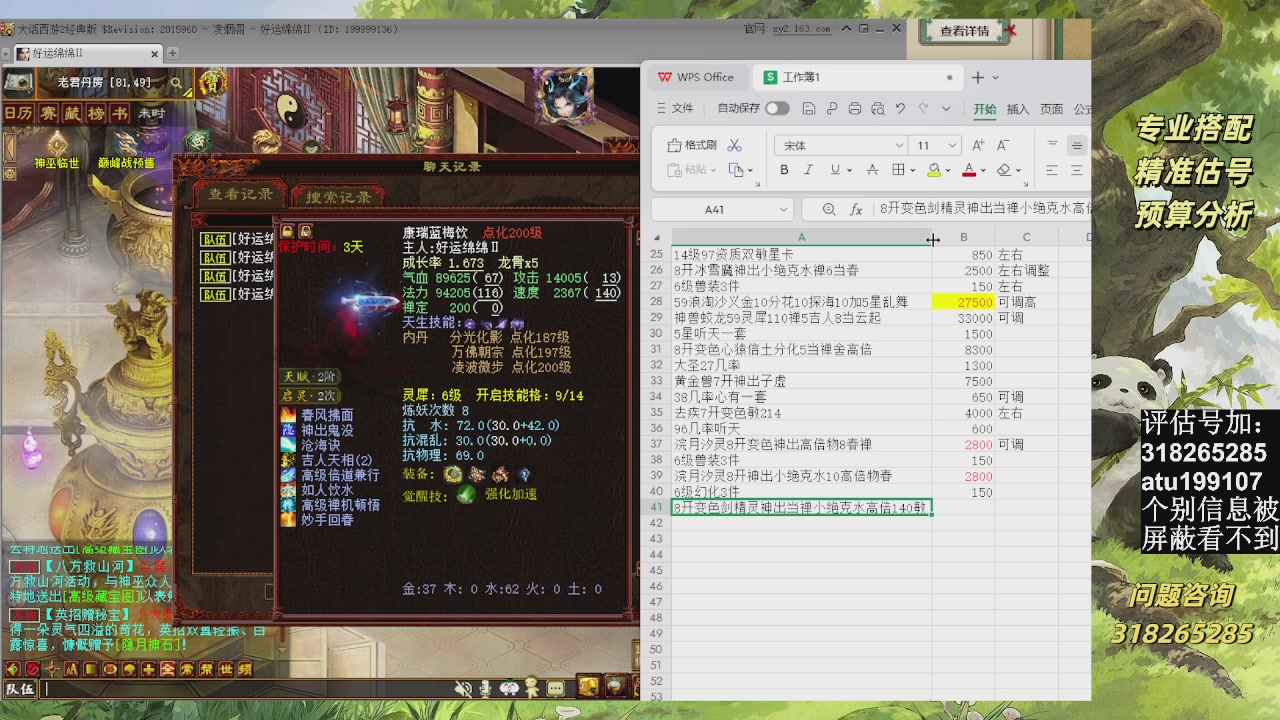Click the 日历 calendar button in game
Screen dimensions: 1280x720
tap(18, 113)
